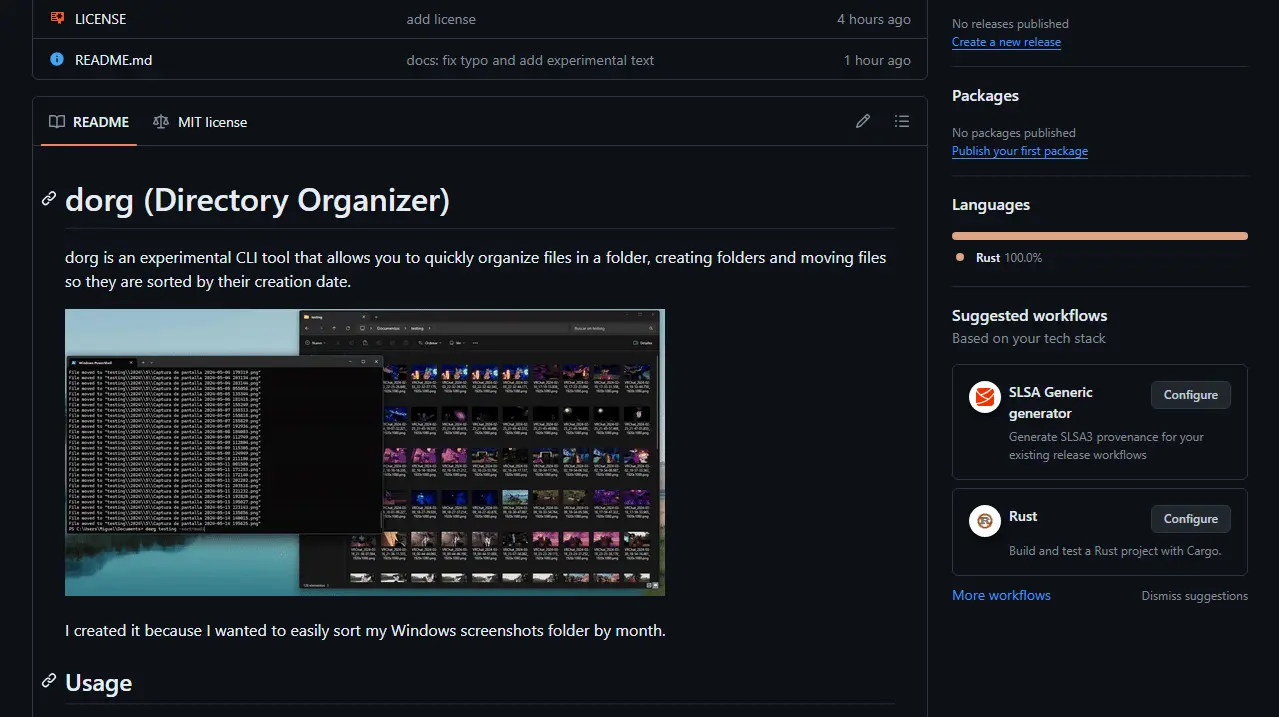
Task: Click the Rust workflow logo icon
Action: click(x=985, y=521)
